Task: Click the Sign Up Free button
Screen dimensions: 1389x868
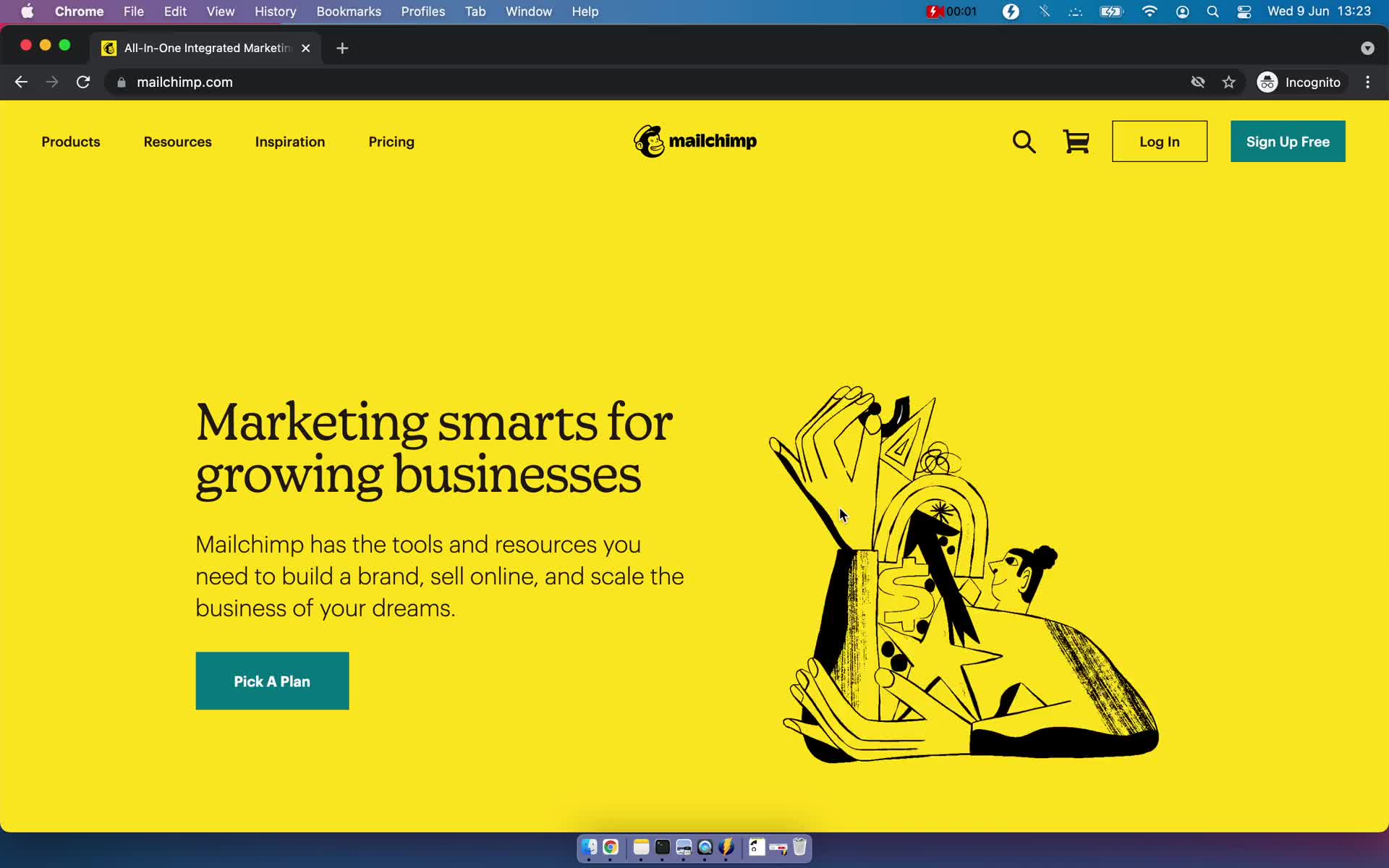Action: [1288, 141]
